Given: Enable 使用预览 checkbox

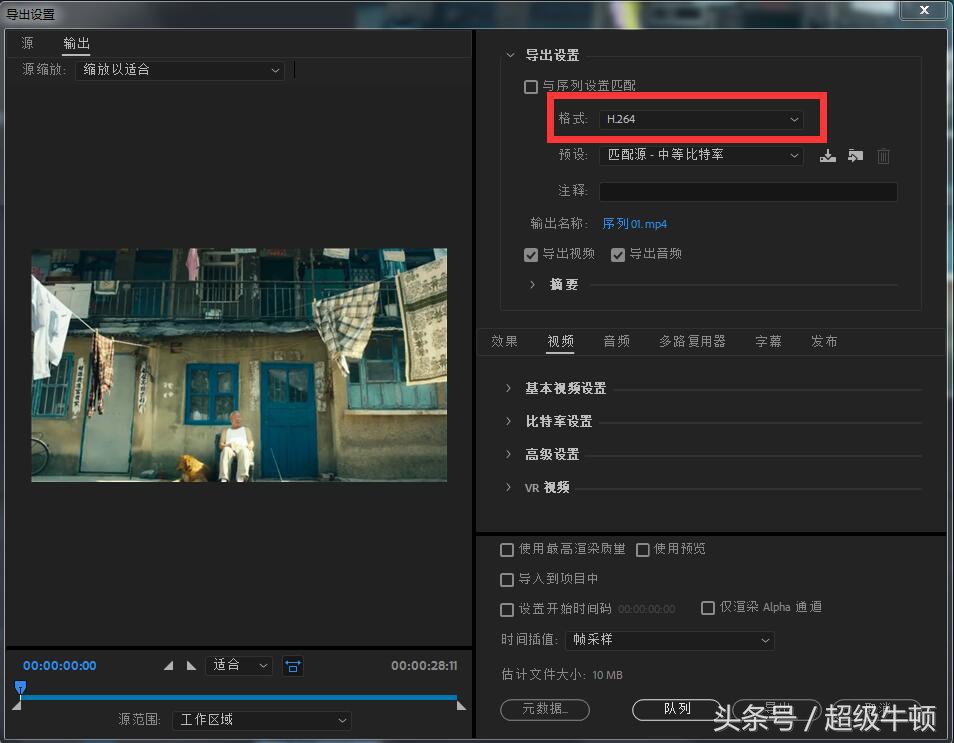Looking at the screenshot, I should point(642,549).
